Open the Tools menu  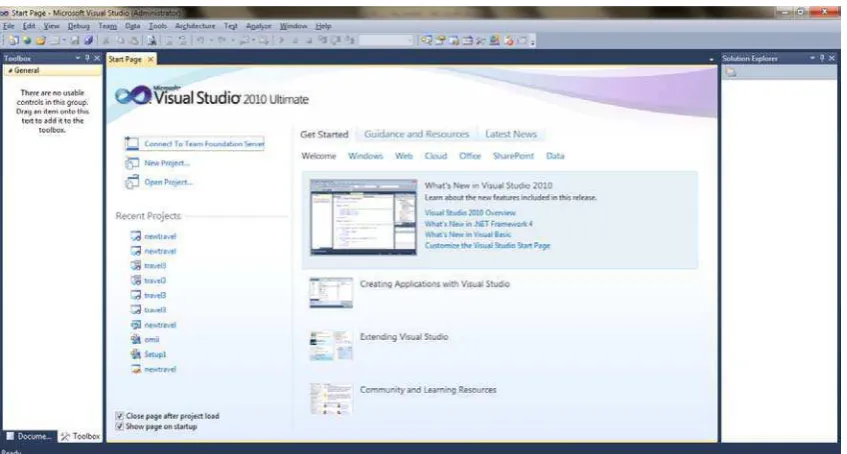click(158, 26)
